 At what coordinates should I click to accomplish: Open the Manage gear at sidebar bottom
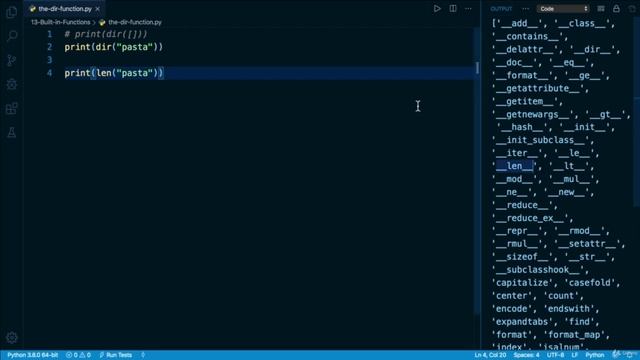tap(11, 338)
